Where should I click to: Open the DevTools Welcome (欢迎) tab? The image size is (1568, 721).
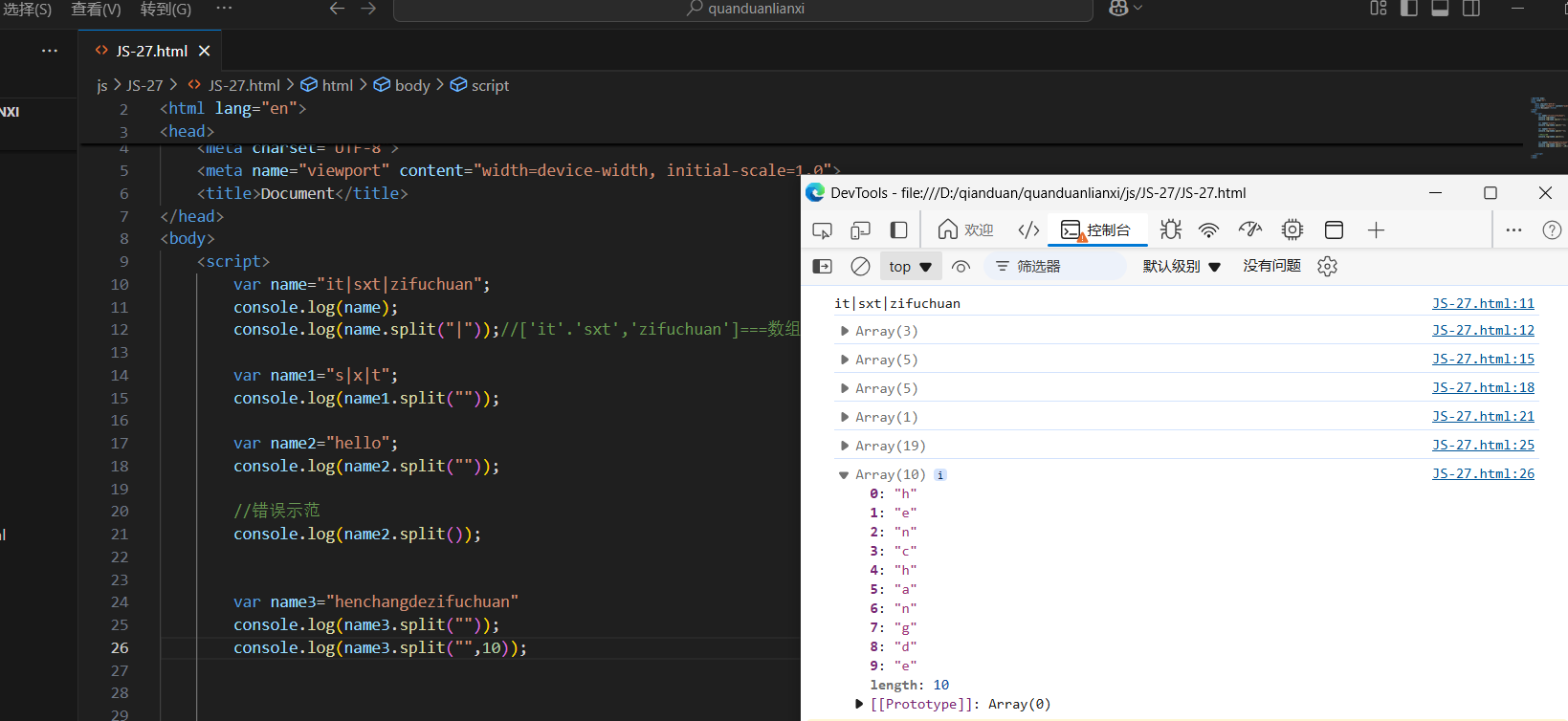coord(965,230)
